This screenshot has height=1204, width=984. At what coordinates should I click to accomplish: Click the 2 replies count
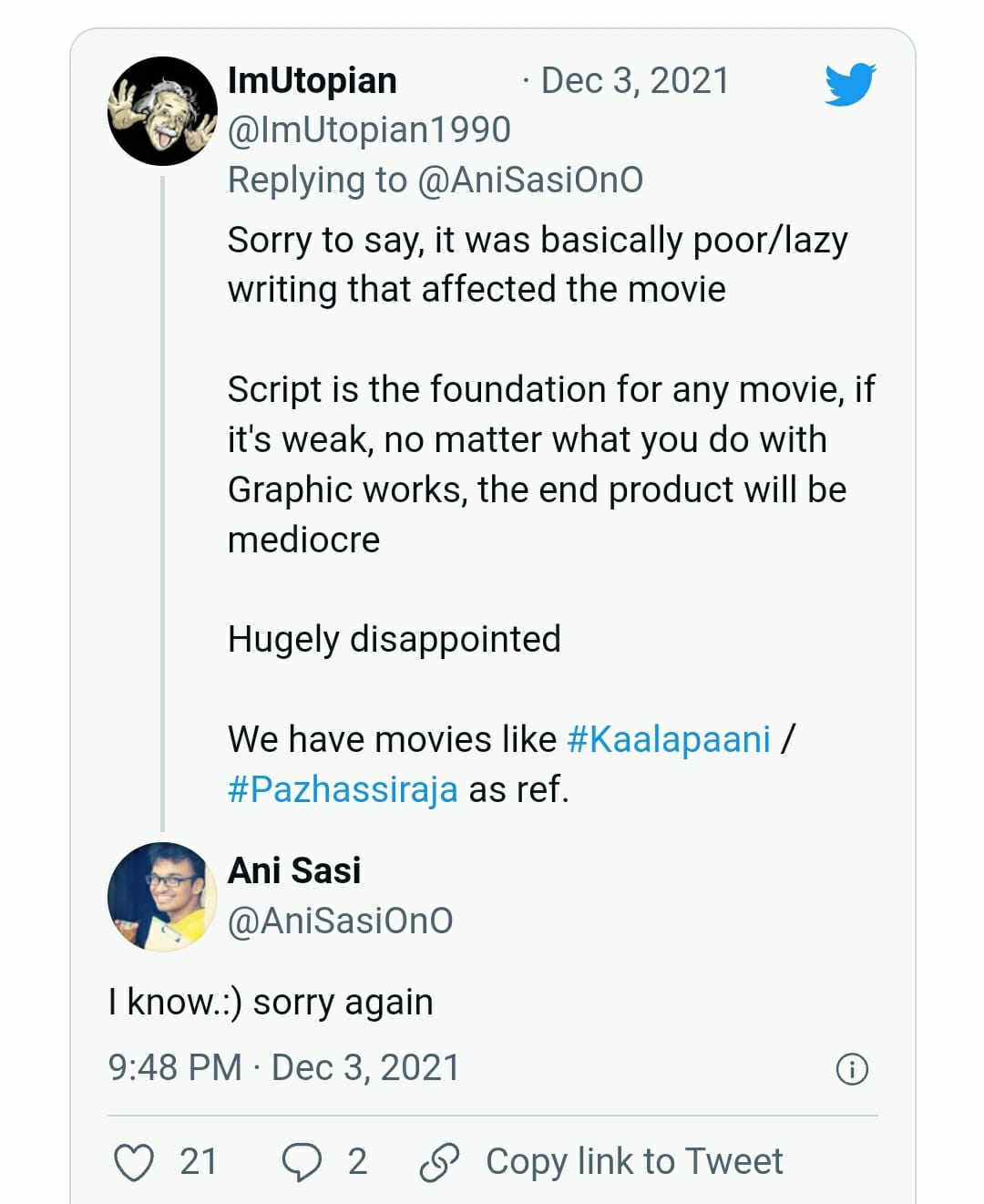click(357, 1162)
